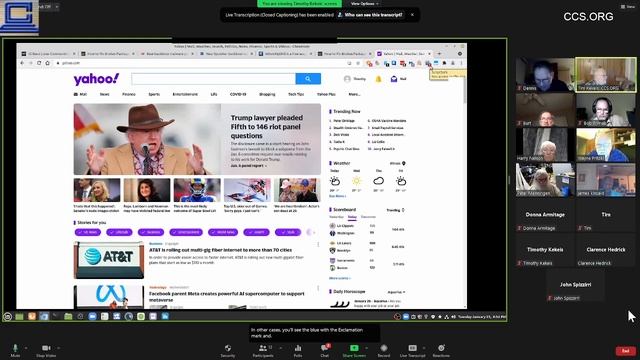Image resolution: width=640 pixels, height=360 pixels.
Task: Open Yahoo notifications bell
Action: coord(378,79)
